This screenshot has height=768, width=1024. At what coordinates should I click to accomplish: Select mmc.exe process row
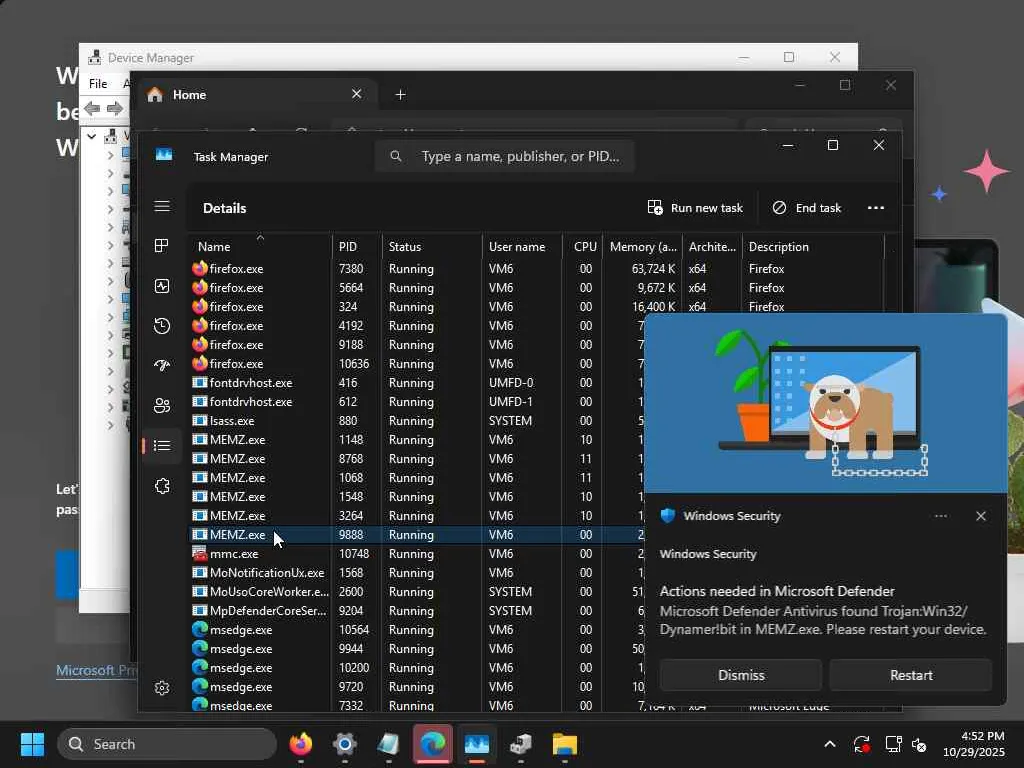[x=417, y=554]
